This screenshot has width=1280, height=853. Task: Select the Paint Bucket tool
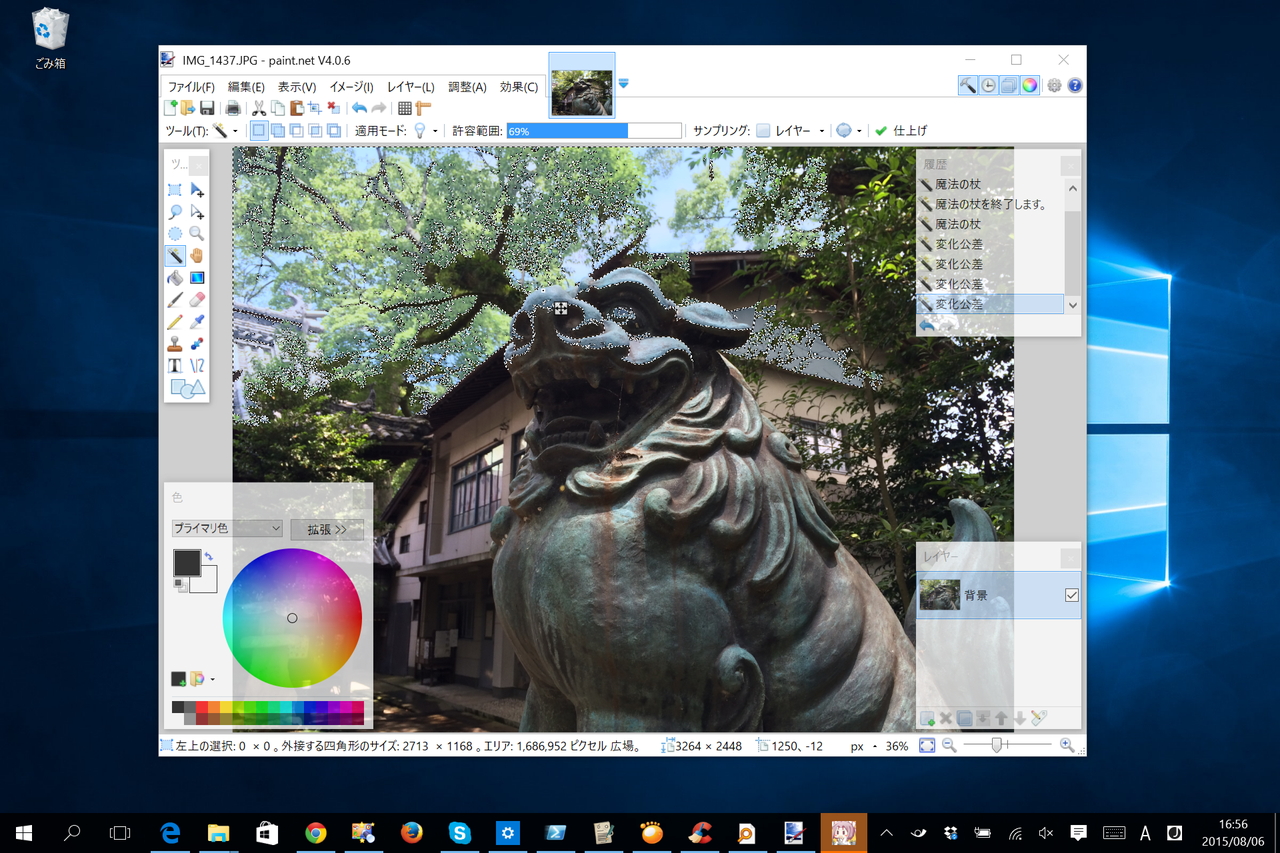(x=175, y=278)
